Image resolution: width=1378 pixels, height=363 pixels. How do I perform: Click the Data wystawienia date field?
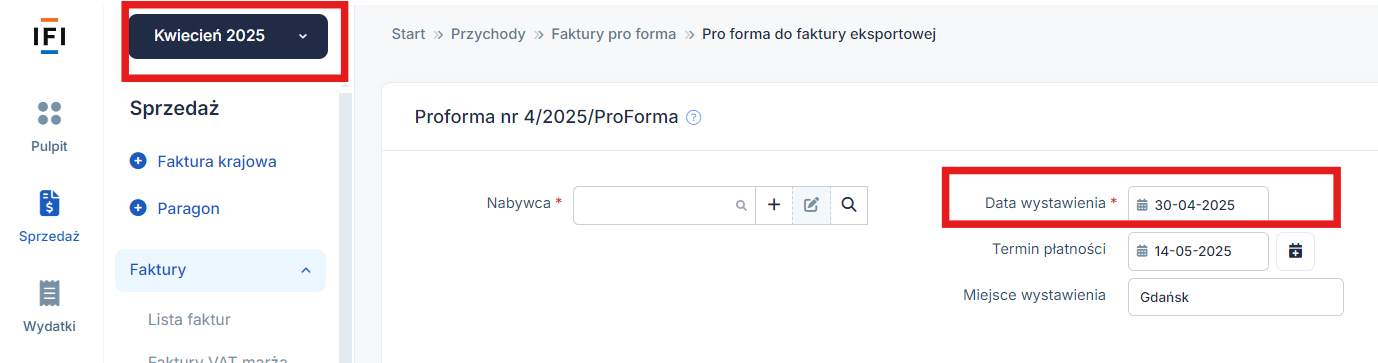(1198, 205)
